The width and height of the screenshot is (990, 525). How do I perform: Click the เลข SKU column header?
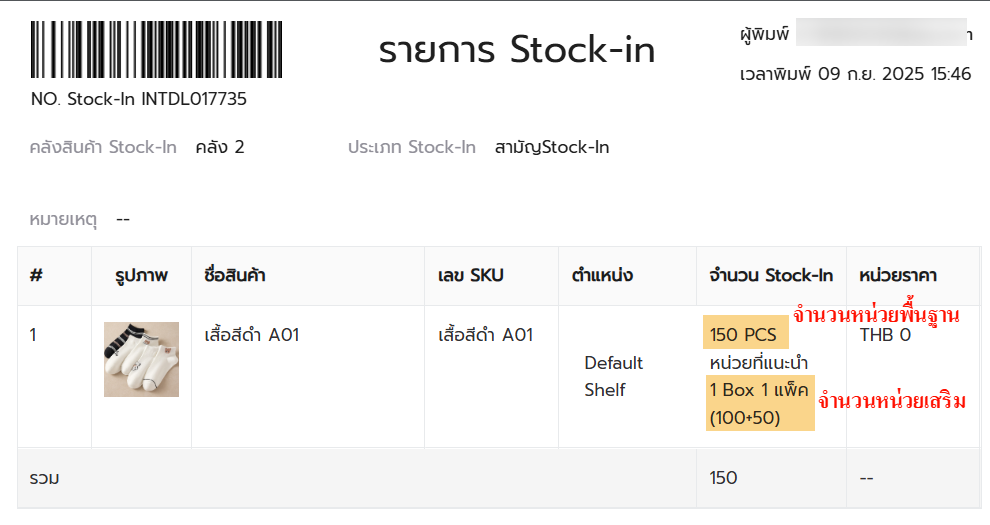click(x=470, y=275)
